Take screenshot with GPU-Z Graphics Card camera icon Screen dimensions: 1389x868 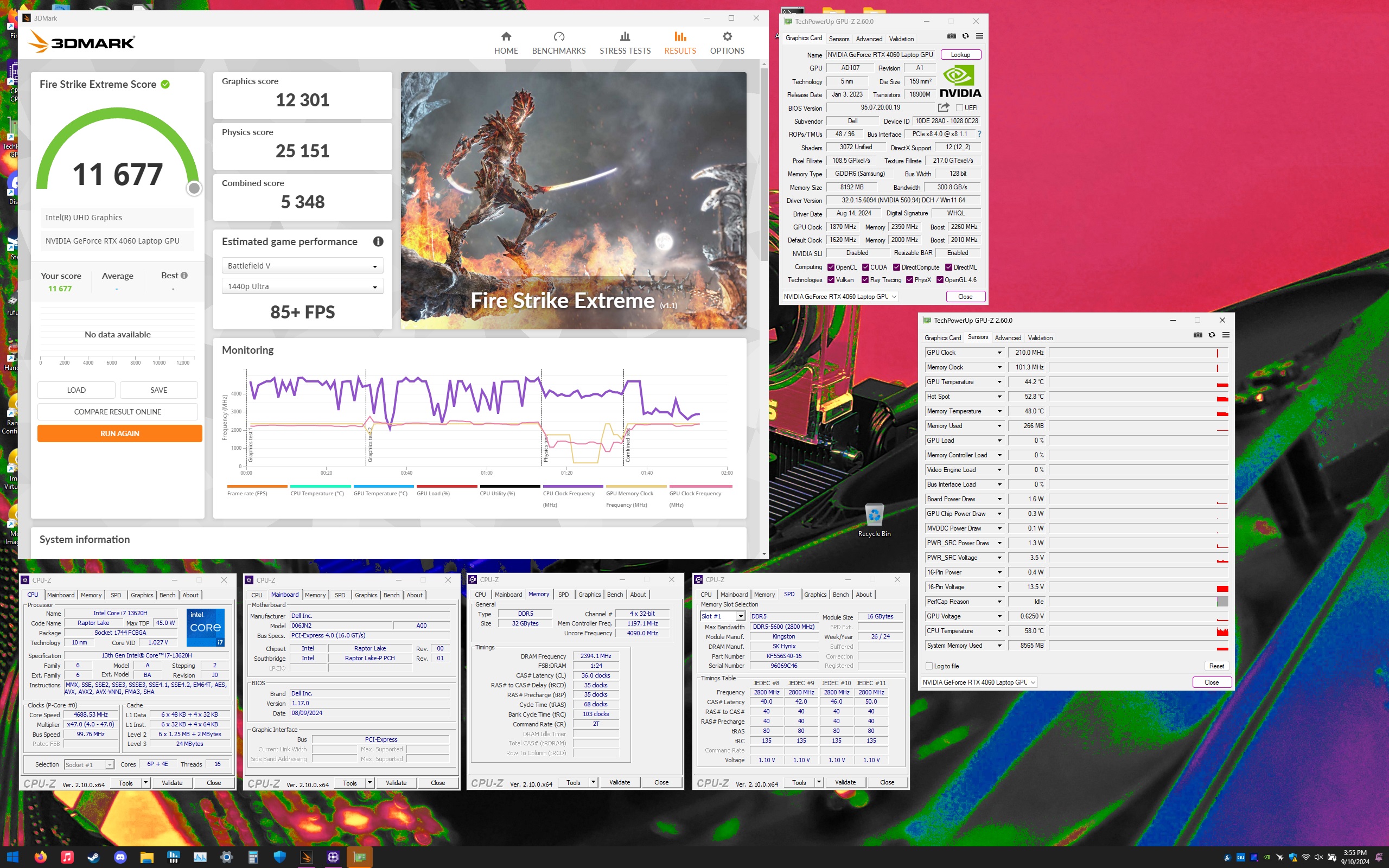tap(951, 36)
